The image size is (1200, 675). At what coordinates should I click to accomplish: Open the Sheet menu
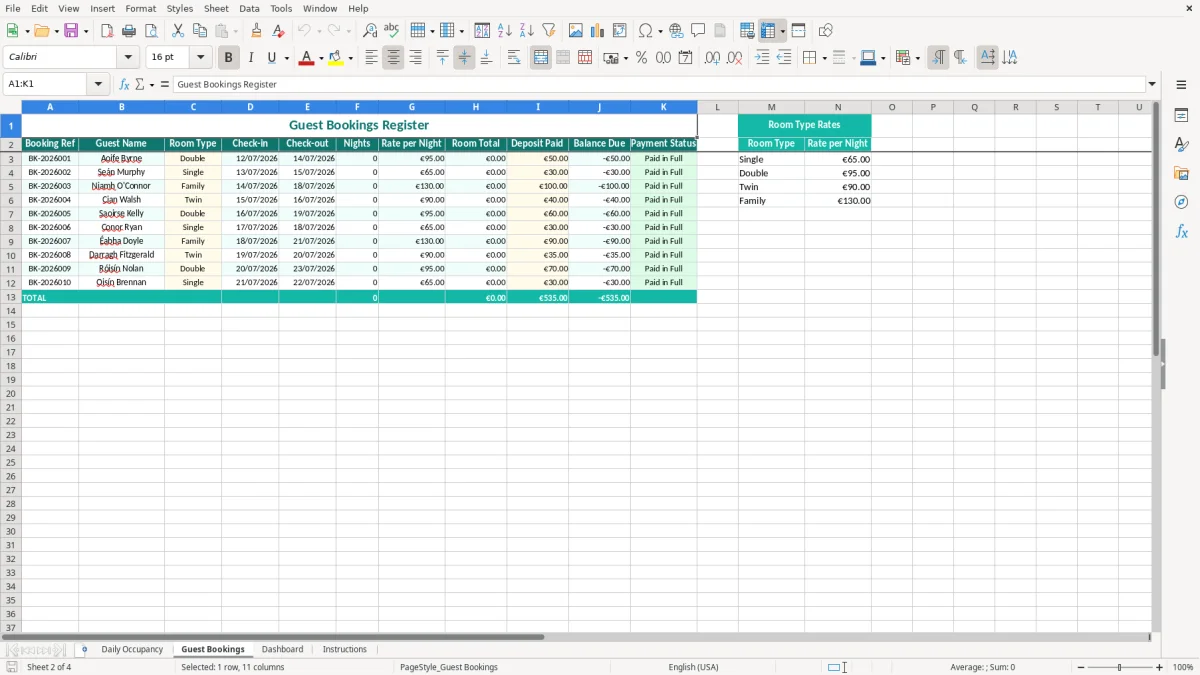coord(216,8)
